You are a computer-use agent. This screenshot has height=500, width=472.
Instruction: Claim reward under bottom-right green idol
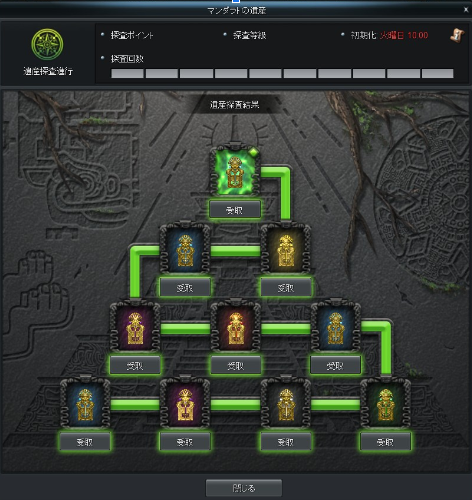pyautogui.click(x=385, y=442)
